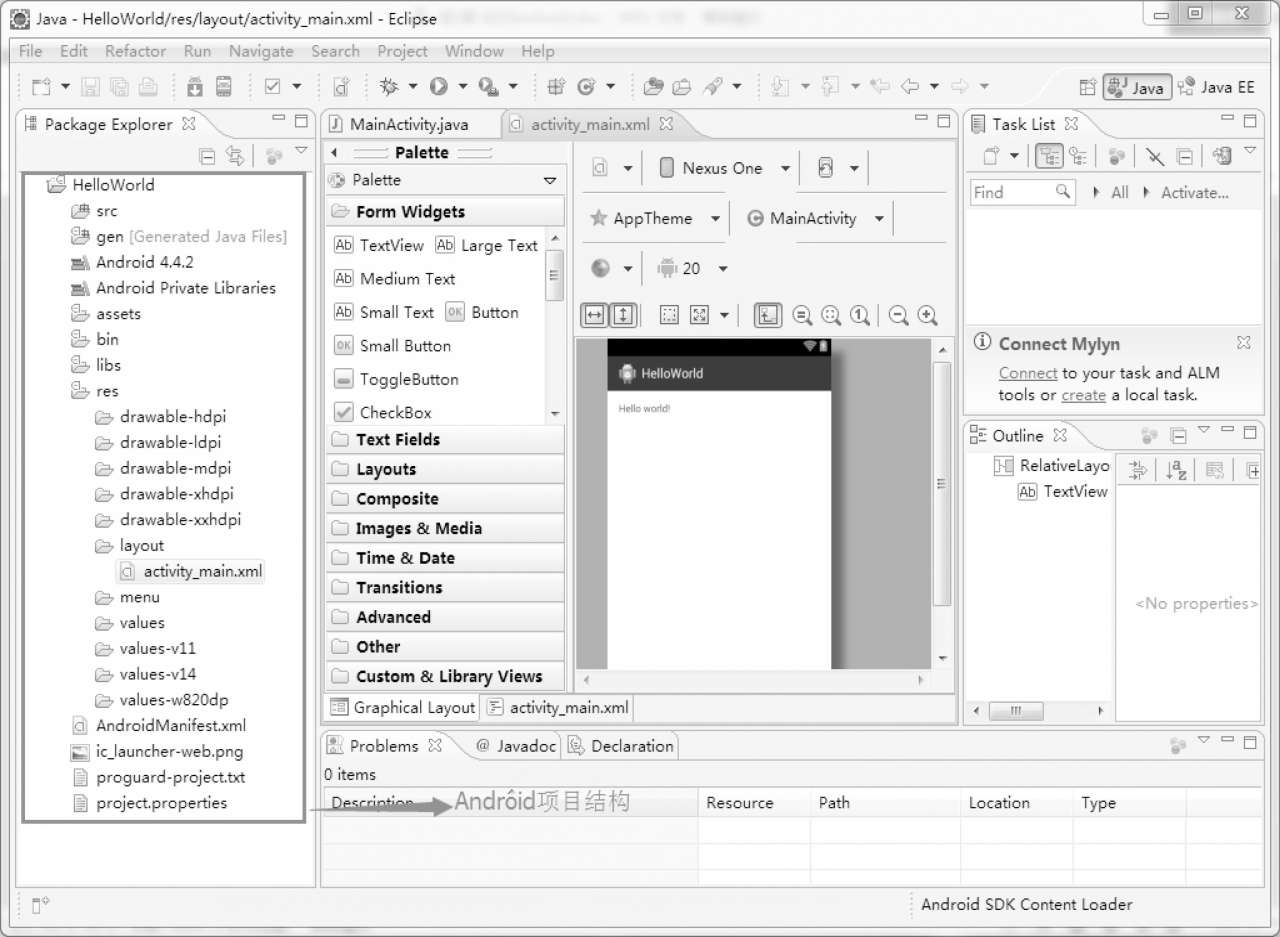Expand the Text Fields palette category
The image size is (1280, 937).
point(445,440)
